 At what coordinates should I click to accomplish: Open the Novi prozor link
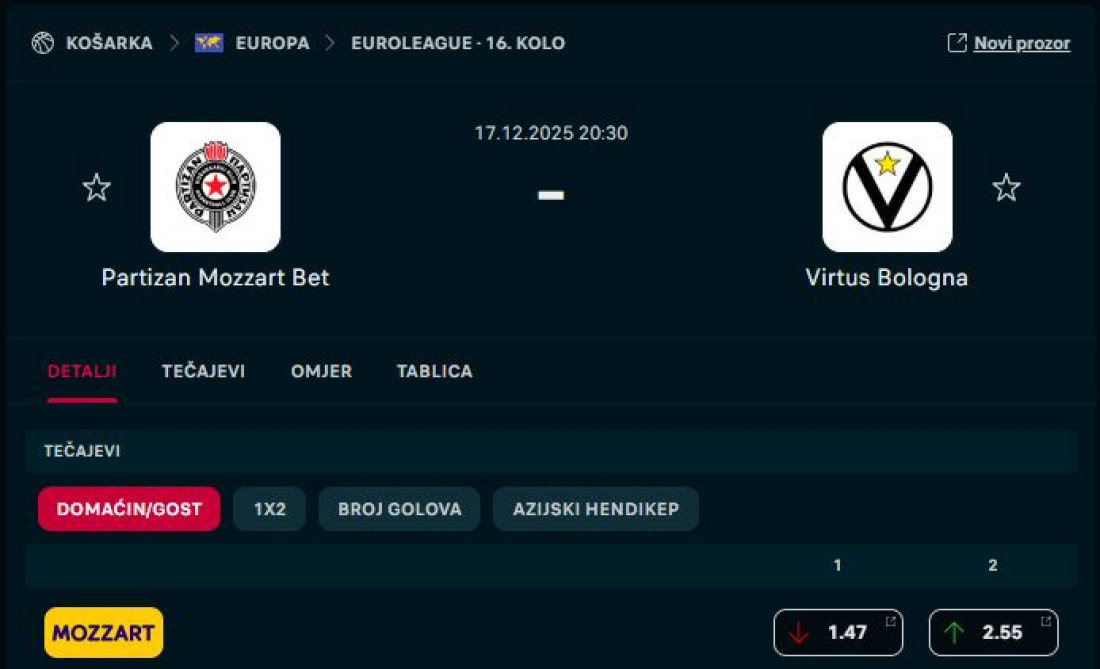click(x=1021, y=43)
